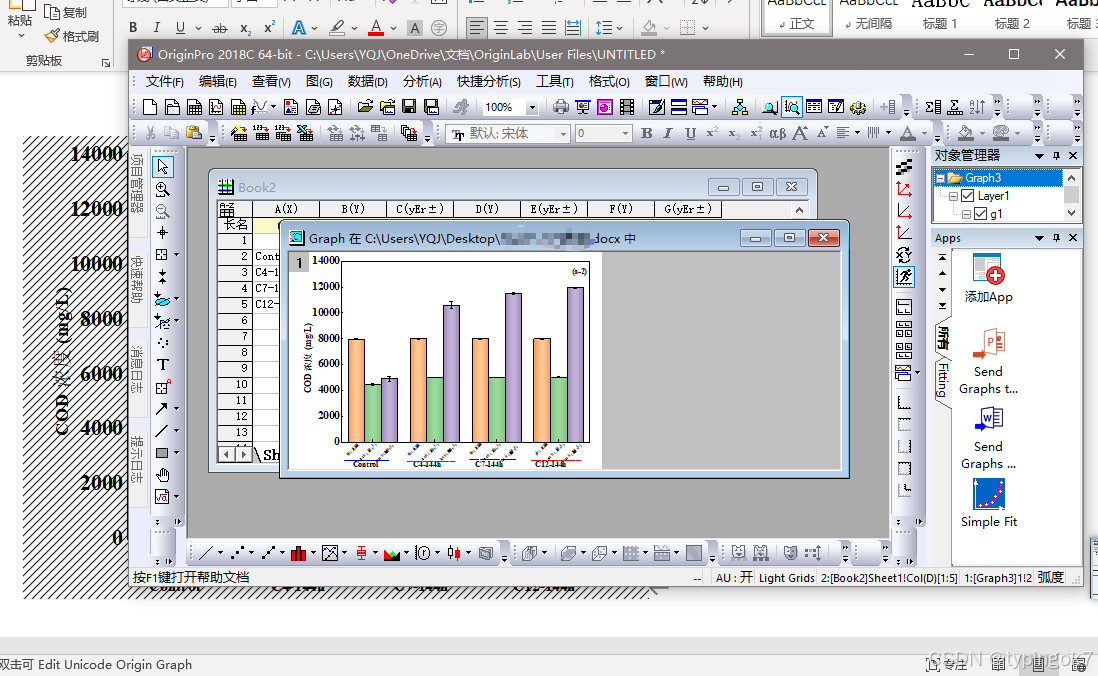Open the 帮助(H) menu
This screenshot has width=1098, height=676.
click(723, 81)
